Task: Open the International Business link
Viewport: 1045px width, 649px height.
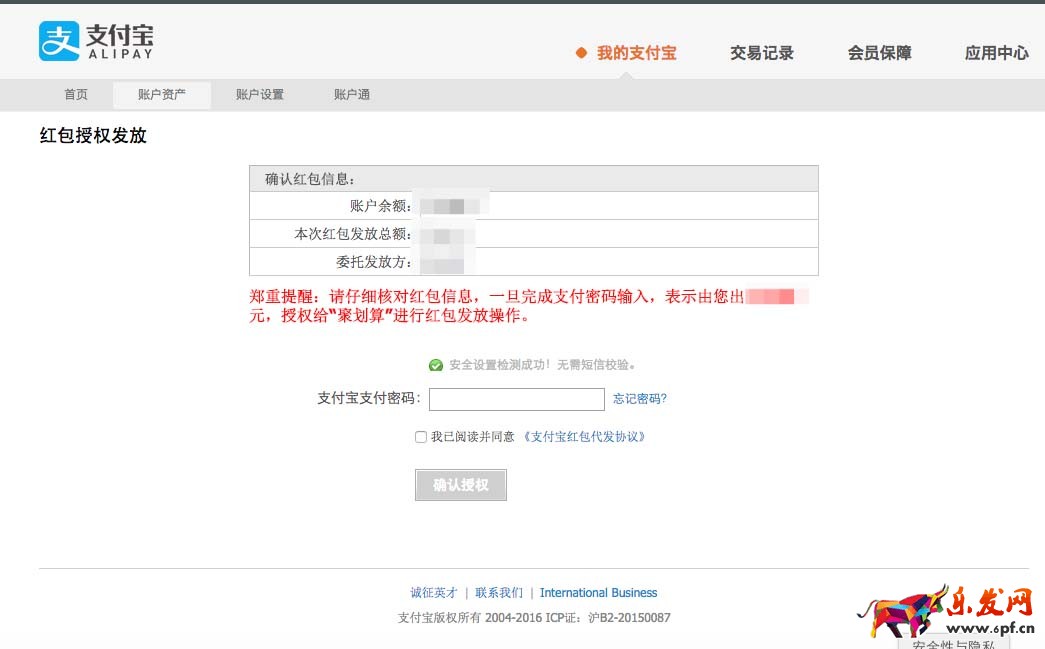Action: point(598,592)
